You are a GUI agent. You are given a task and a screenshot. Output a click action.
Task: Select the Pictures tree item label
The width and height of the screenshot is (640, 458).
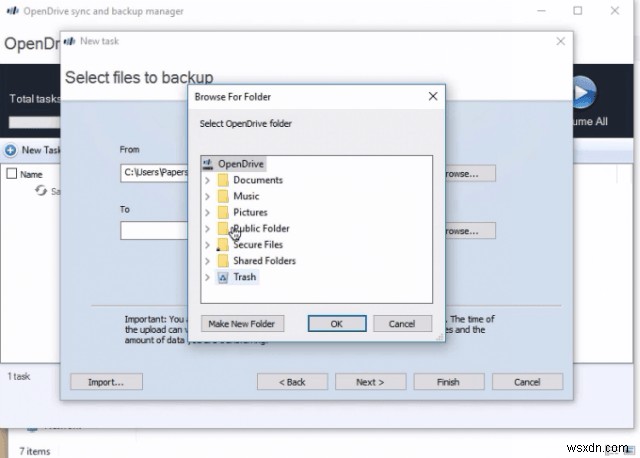[250, 212]
